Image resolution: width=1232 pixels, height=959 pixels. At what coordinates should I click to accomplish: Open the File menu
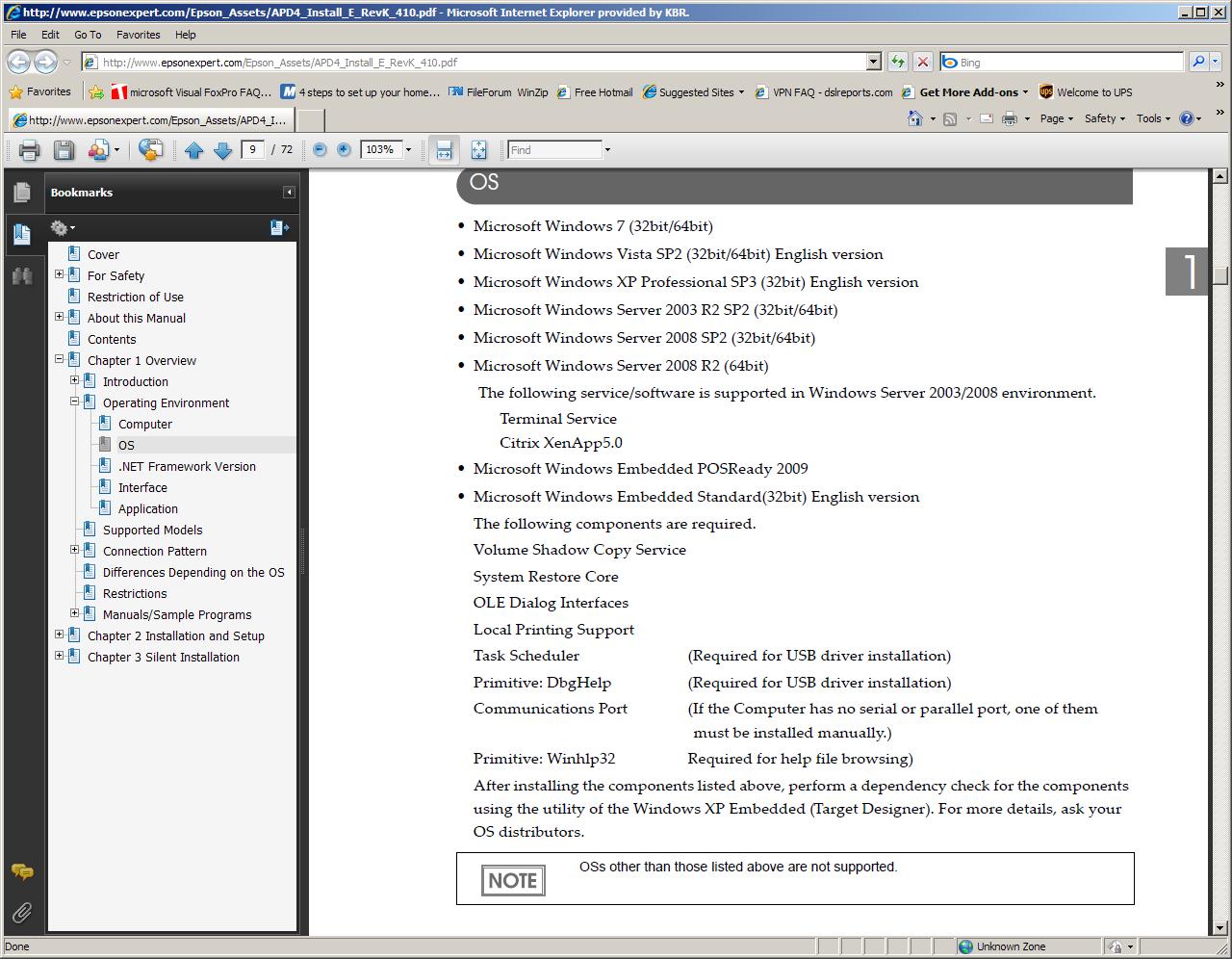pos(18,35)
